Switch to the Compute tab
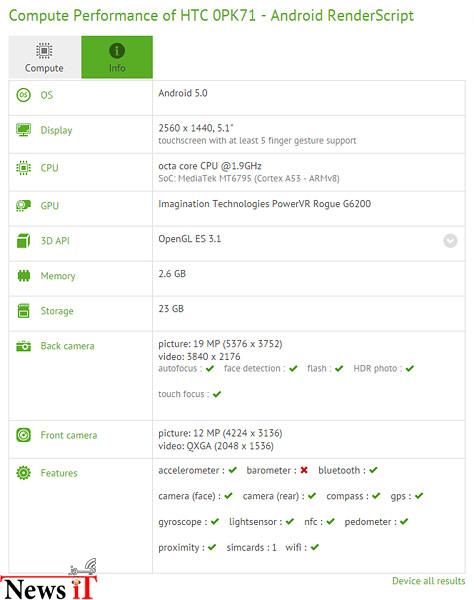 (x=44, y=57)
